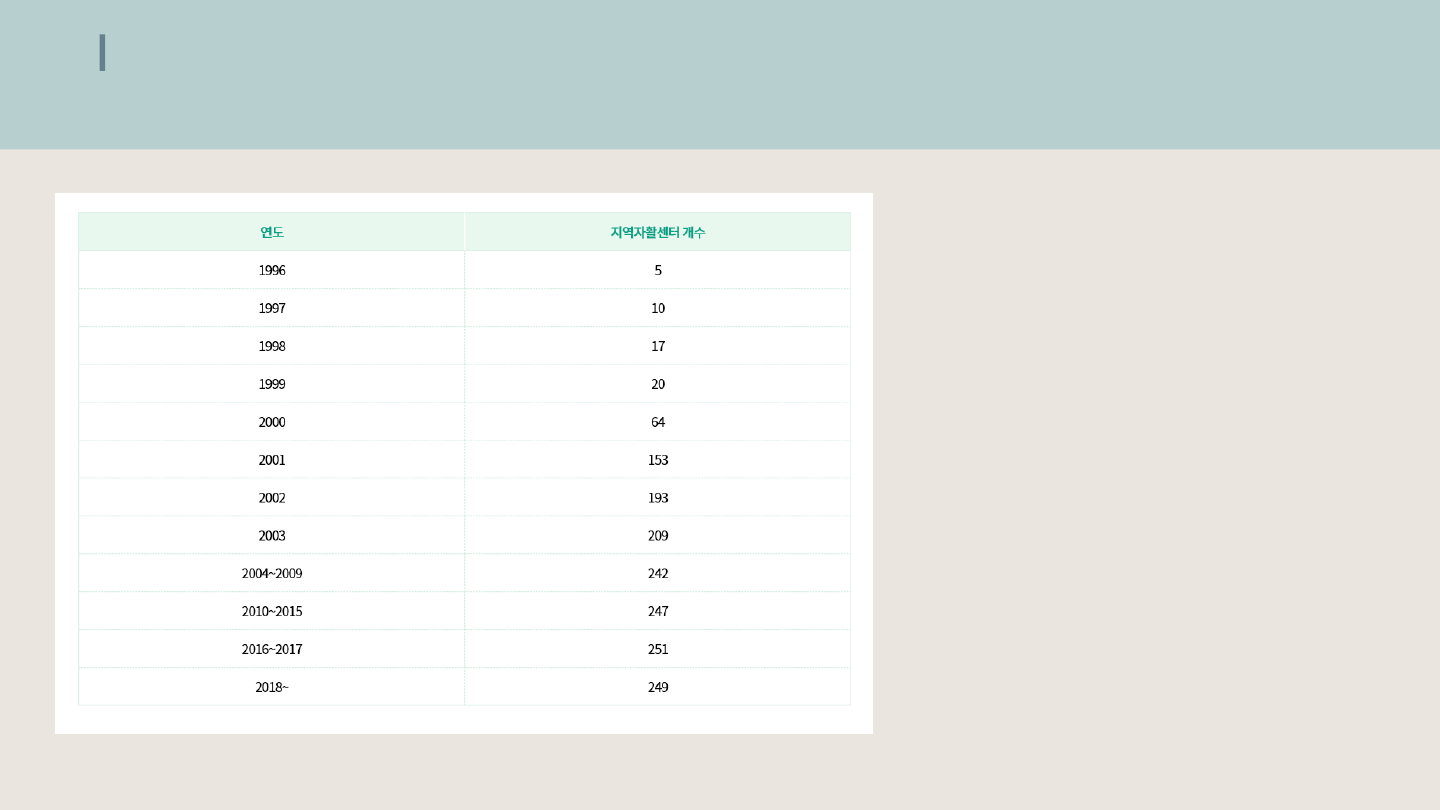
Task: Select the value 10 for 1997
Action: click(658, 308)
